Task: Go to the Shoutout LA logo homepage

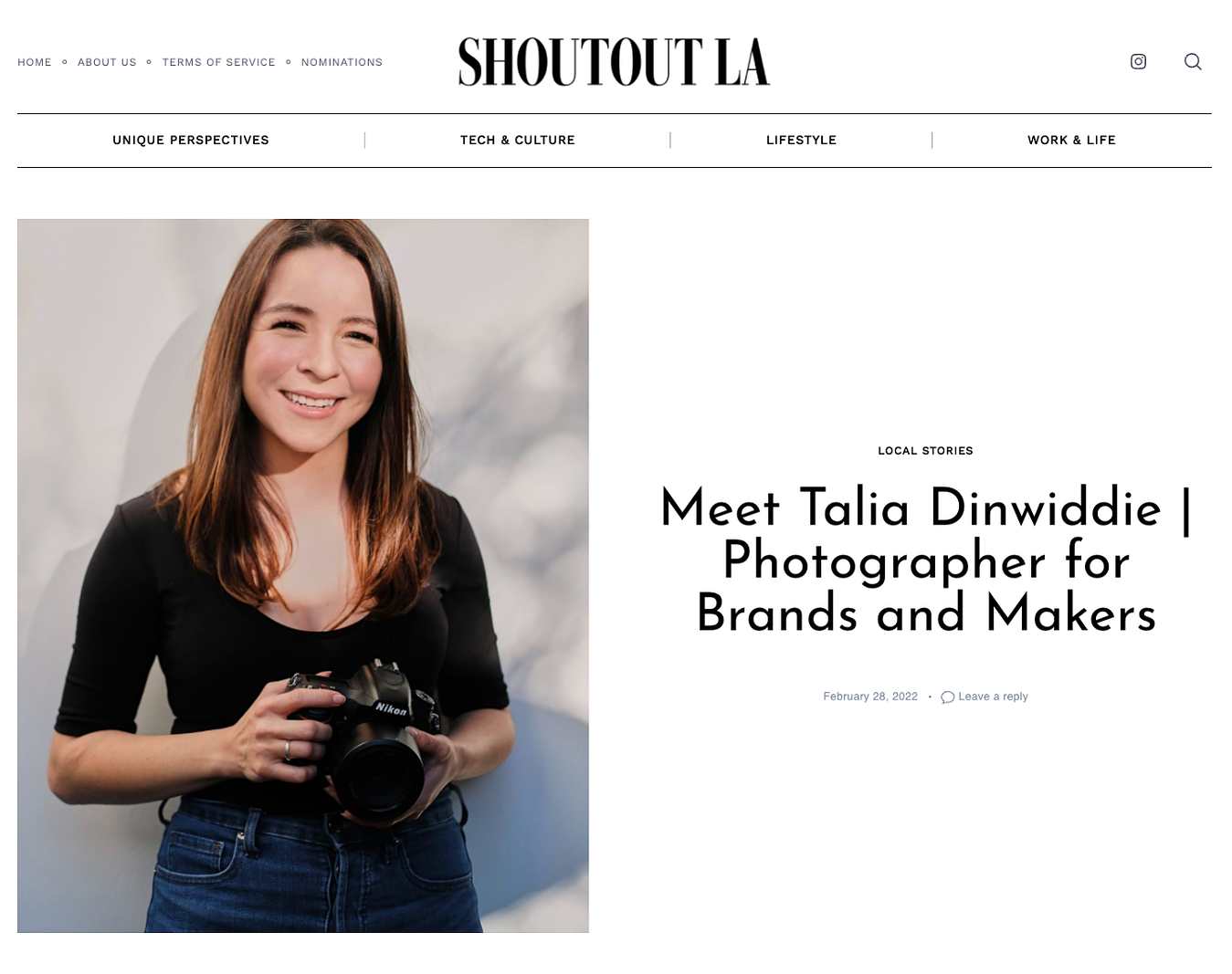Action: 615,62
